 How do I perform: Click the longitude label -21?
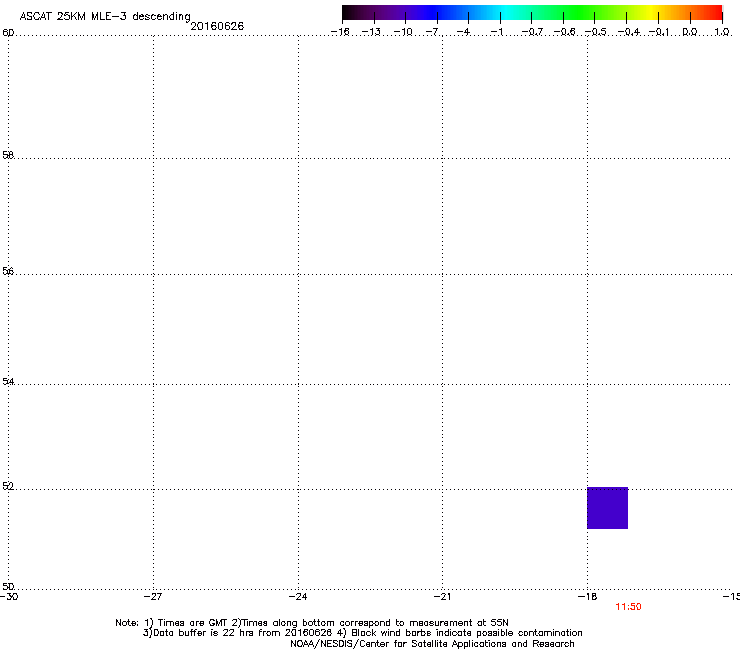click(443, 597)
